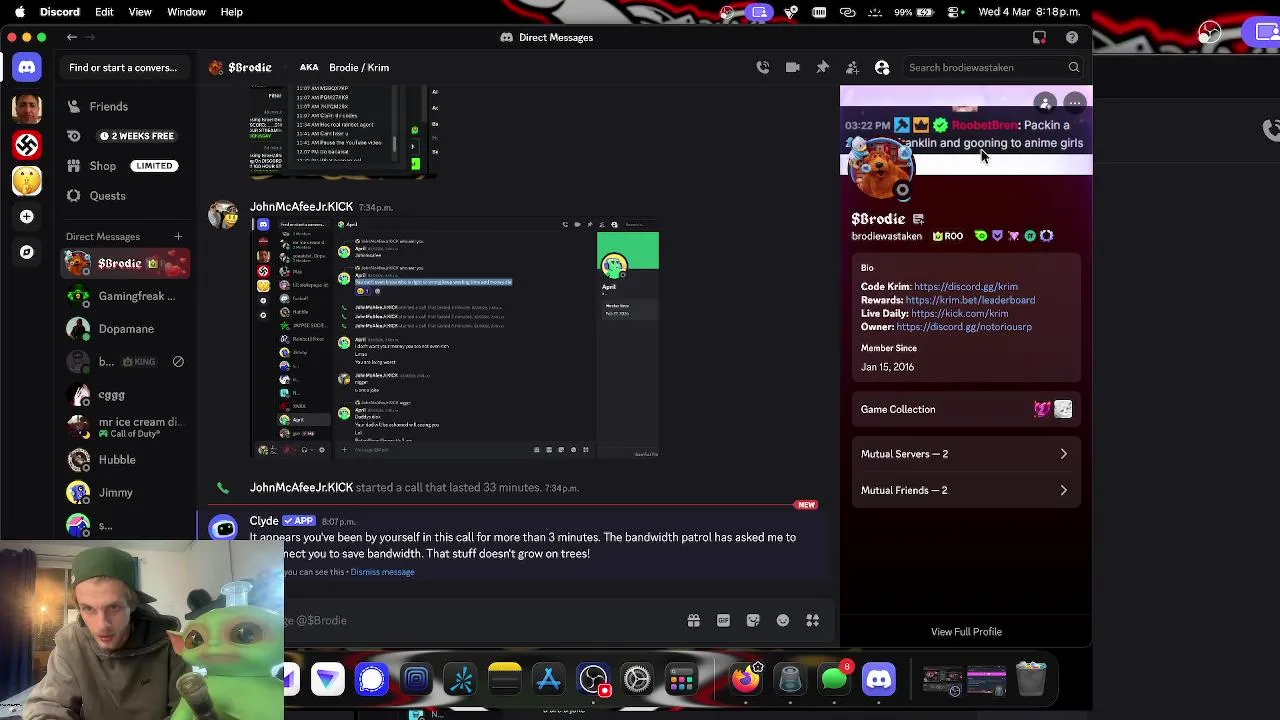Expand Mutual Servers — 2

pos(966,454)
